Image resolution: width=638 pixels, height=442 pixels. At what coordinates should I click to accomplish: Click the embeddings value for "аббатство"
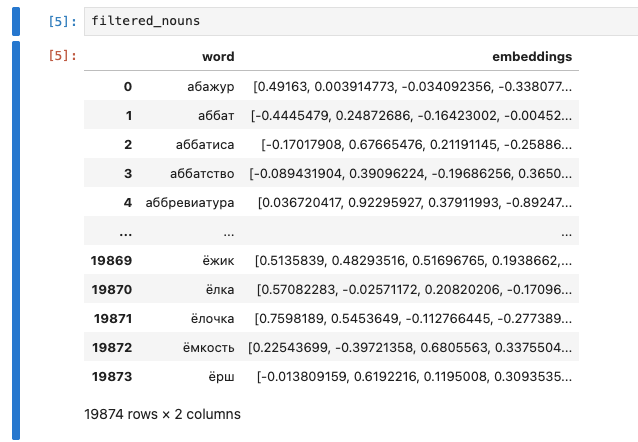tap(410, 173)
